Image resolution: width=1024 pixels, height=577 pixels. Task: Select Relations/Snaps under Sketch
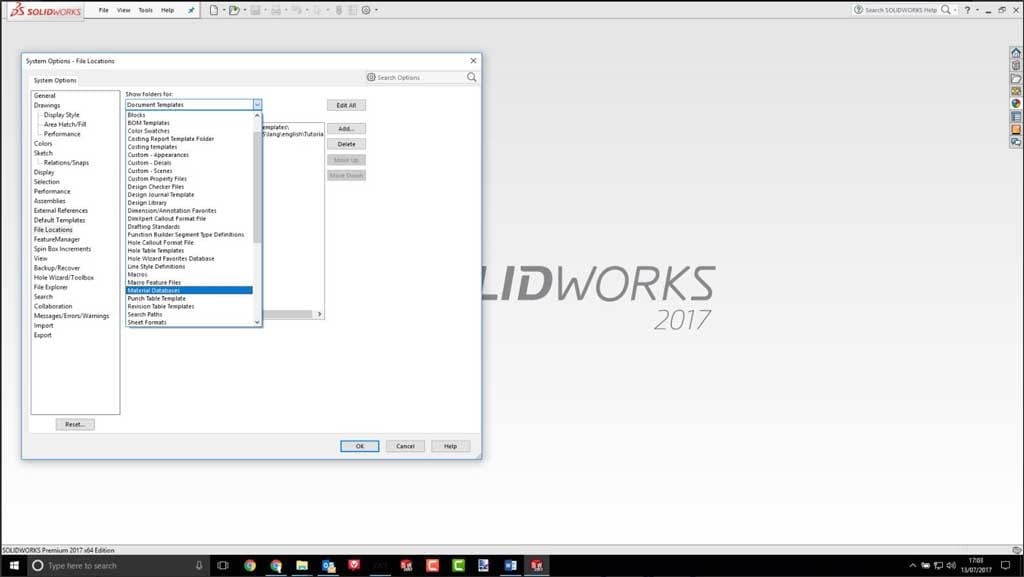66,163
